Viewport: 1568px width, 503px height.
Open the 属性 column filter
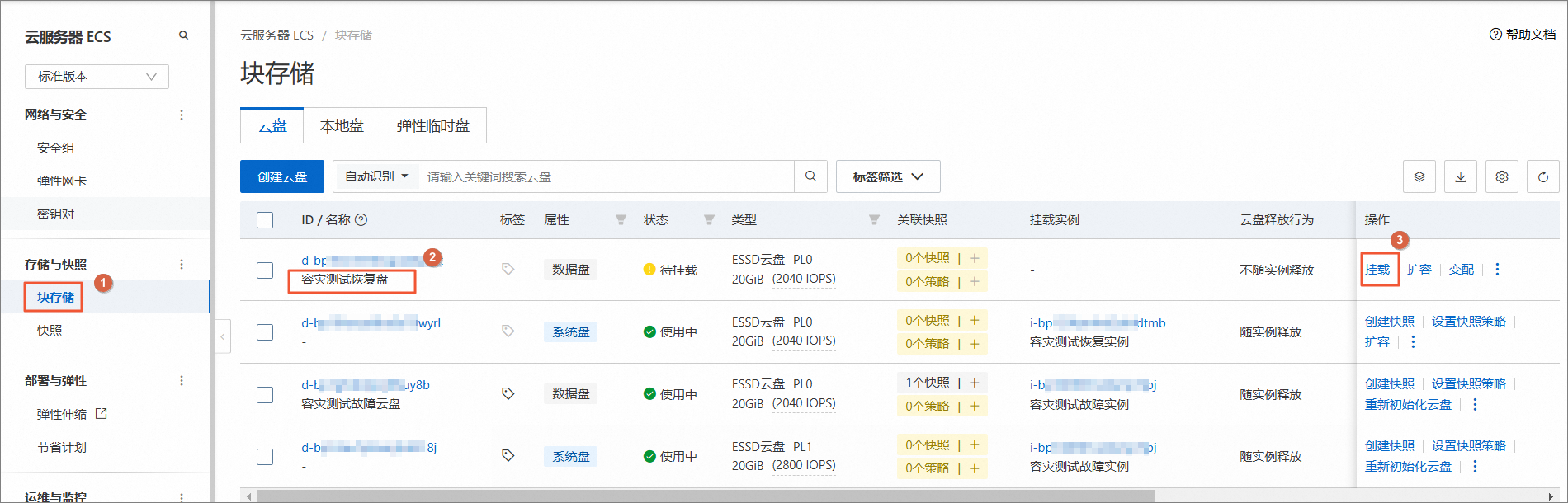click(x=621, y=219)
